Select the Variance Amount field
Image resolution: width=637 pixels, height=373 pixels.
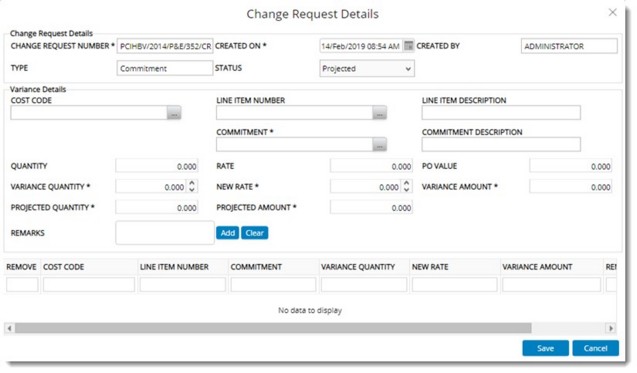(x=570, y=187)
